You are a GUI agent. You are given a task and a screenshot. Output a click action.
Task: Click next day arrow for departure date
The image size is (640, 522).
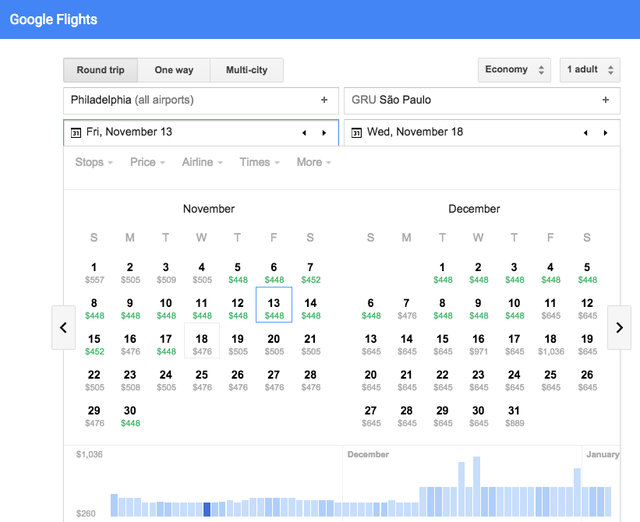pyautogui.click(x=323, y=133)
